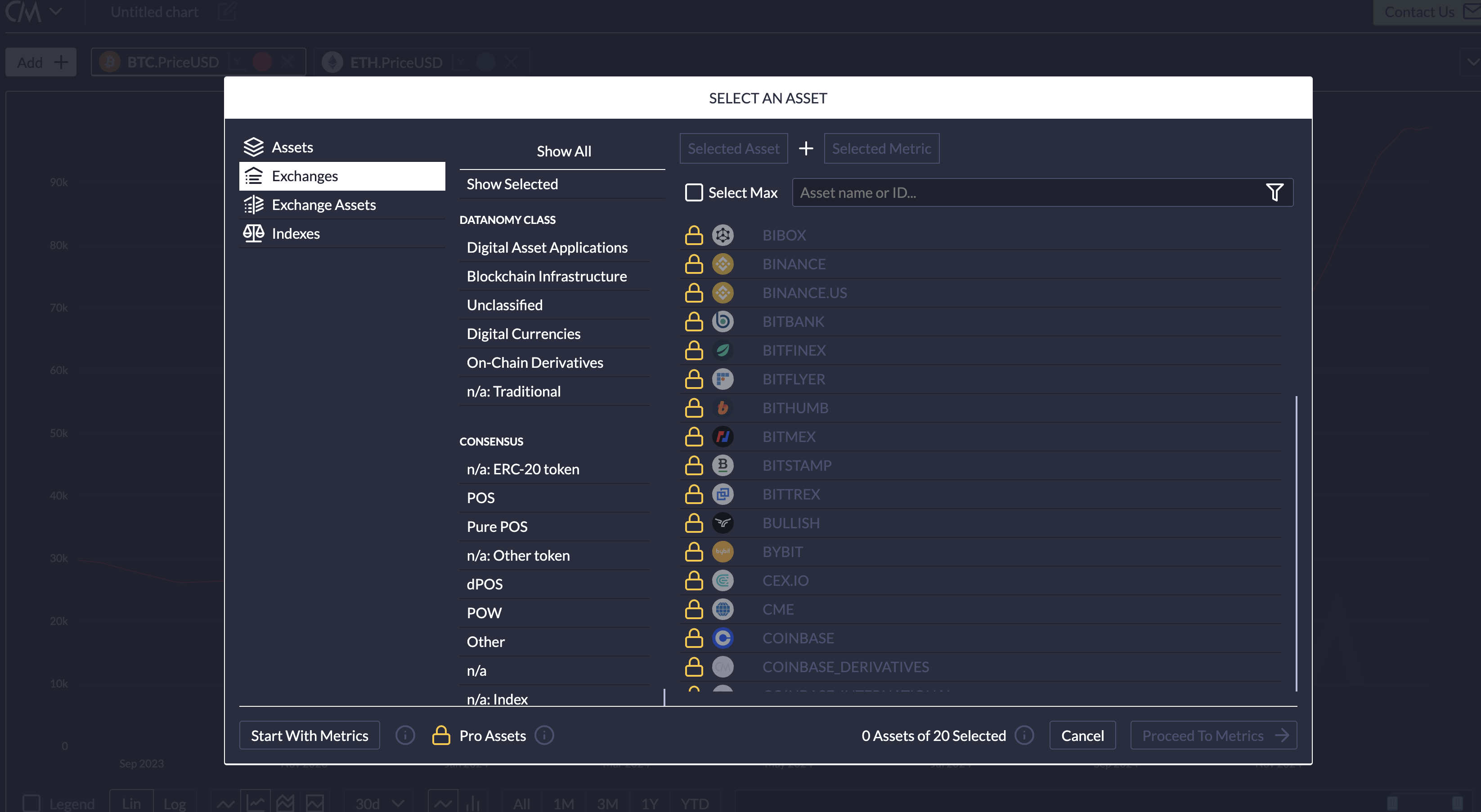Toggle the Legend checkbox below the chart
1481x812 pixels.
pos(31,803)
